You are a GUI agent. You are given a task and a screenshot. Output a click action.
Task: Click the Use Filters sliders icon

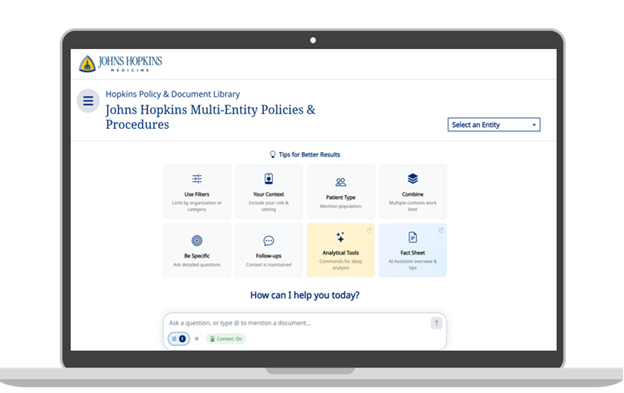(x=197, y=179)
